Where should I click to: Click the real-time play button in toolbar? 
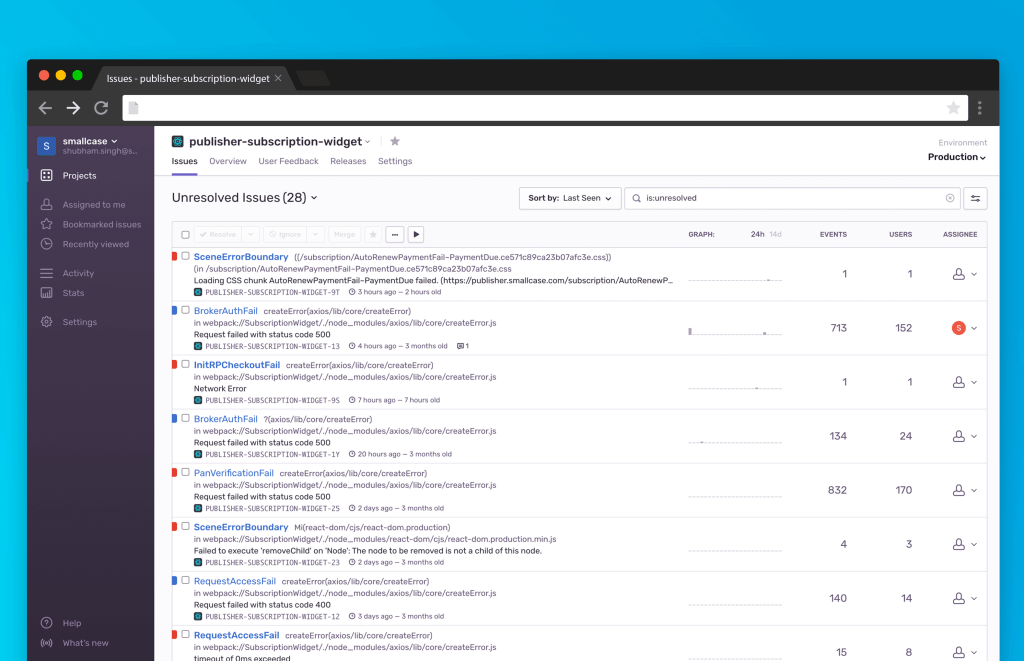point(416,234)
